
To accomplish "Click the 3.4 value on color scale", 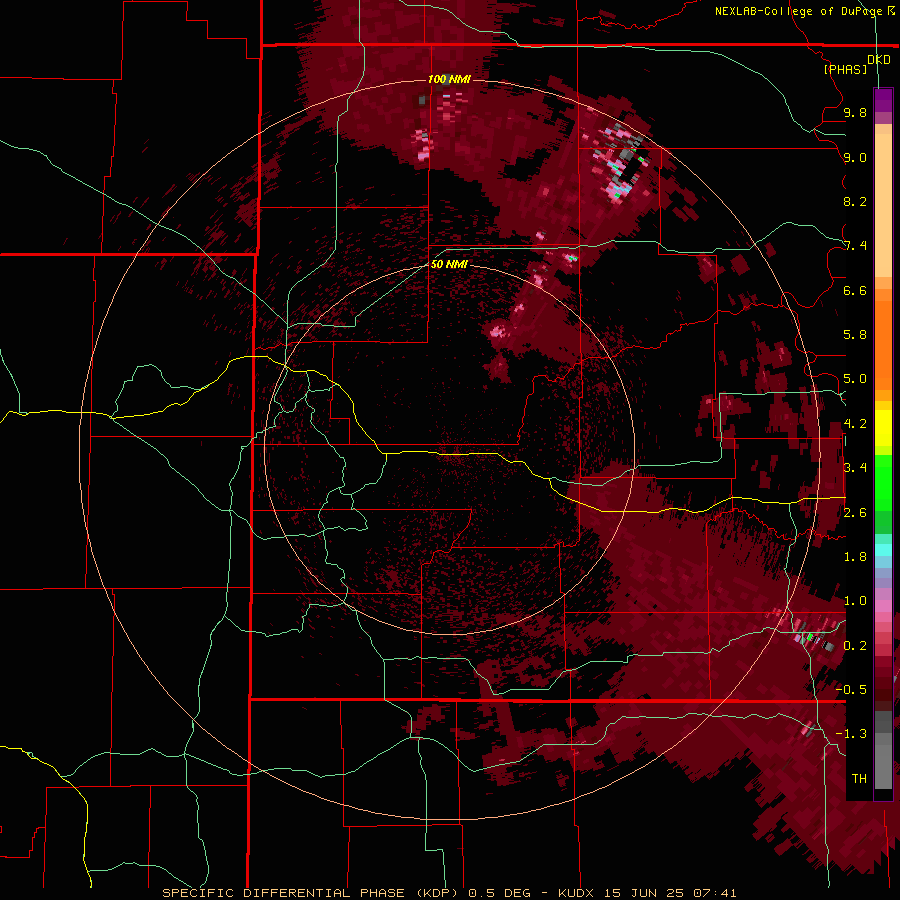I will [x=855, y=468].
